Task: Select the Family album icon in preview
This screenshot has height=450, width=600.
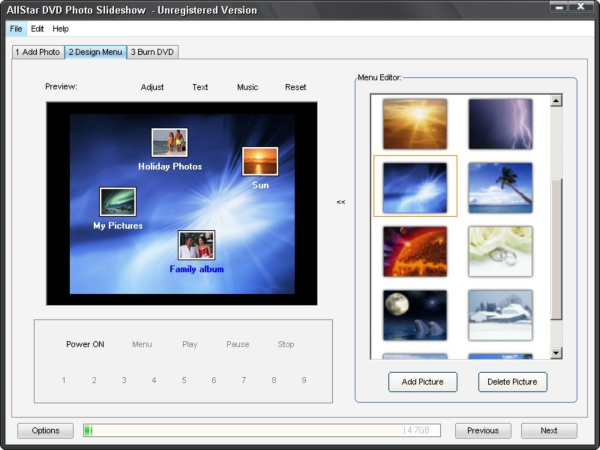Action: (196, 245)
